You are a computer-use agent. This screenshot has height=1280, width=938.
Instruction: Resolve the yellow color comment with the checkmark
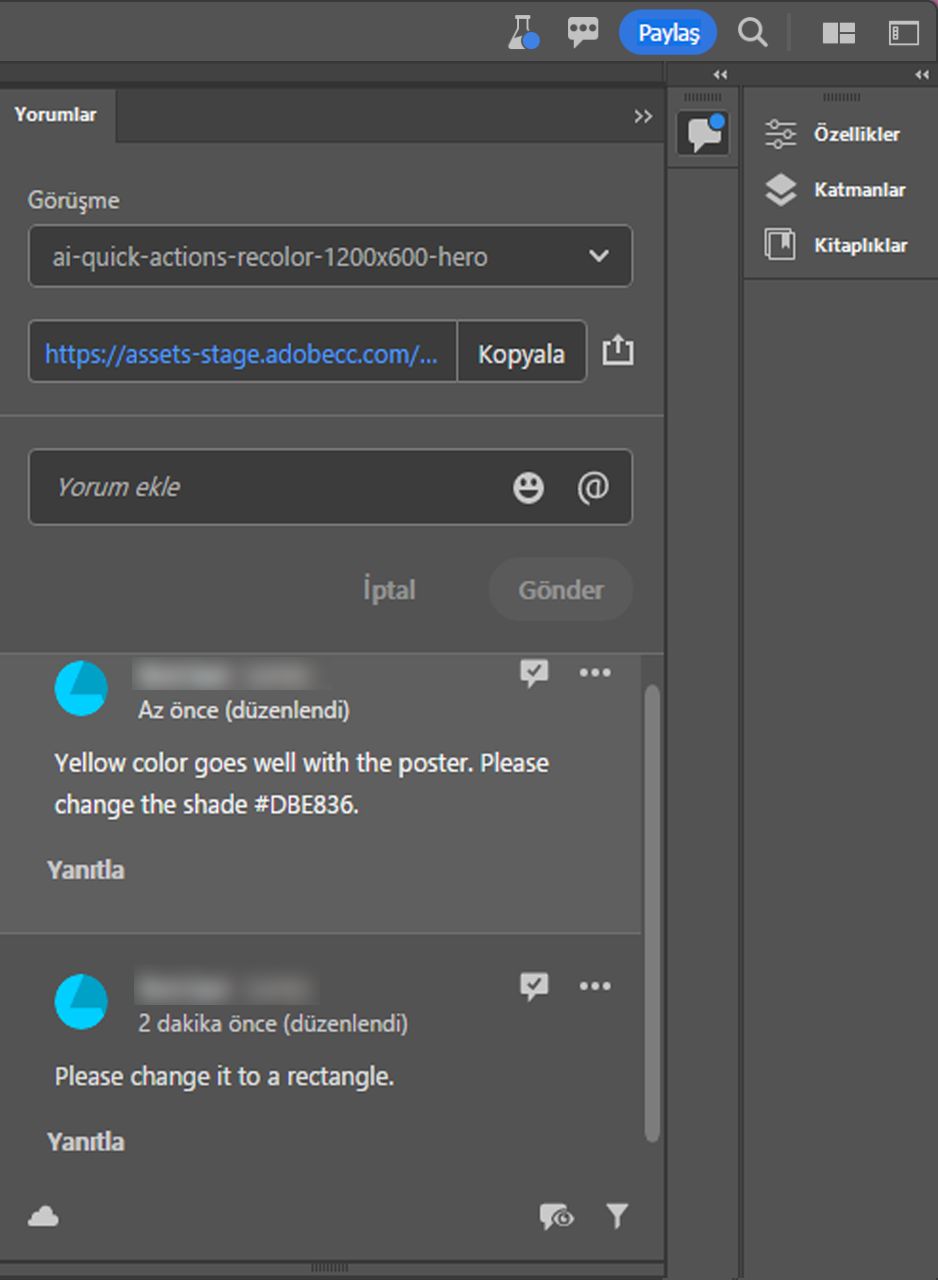click(x=535, y=673)
